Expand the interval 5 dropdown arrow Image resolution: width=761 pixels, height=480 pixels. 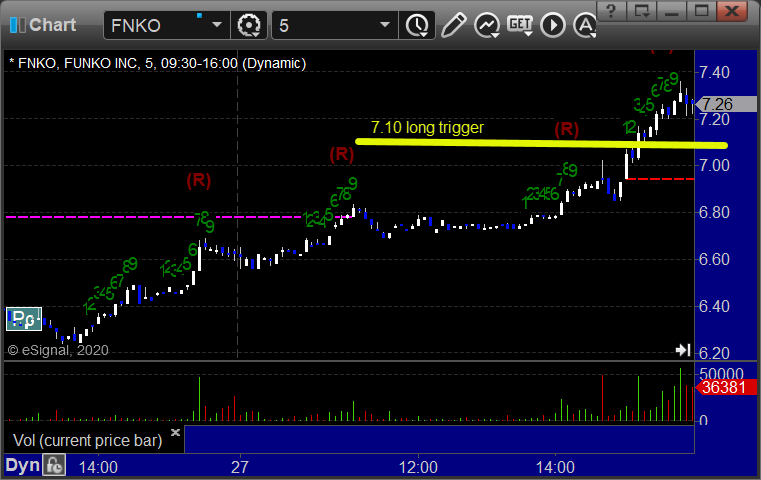385,25
